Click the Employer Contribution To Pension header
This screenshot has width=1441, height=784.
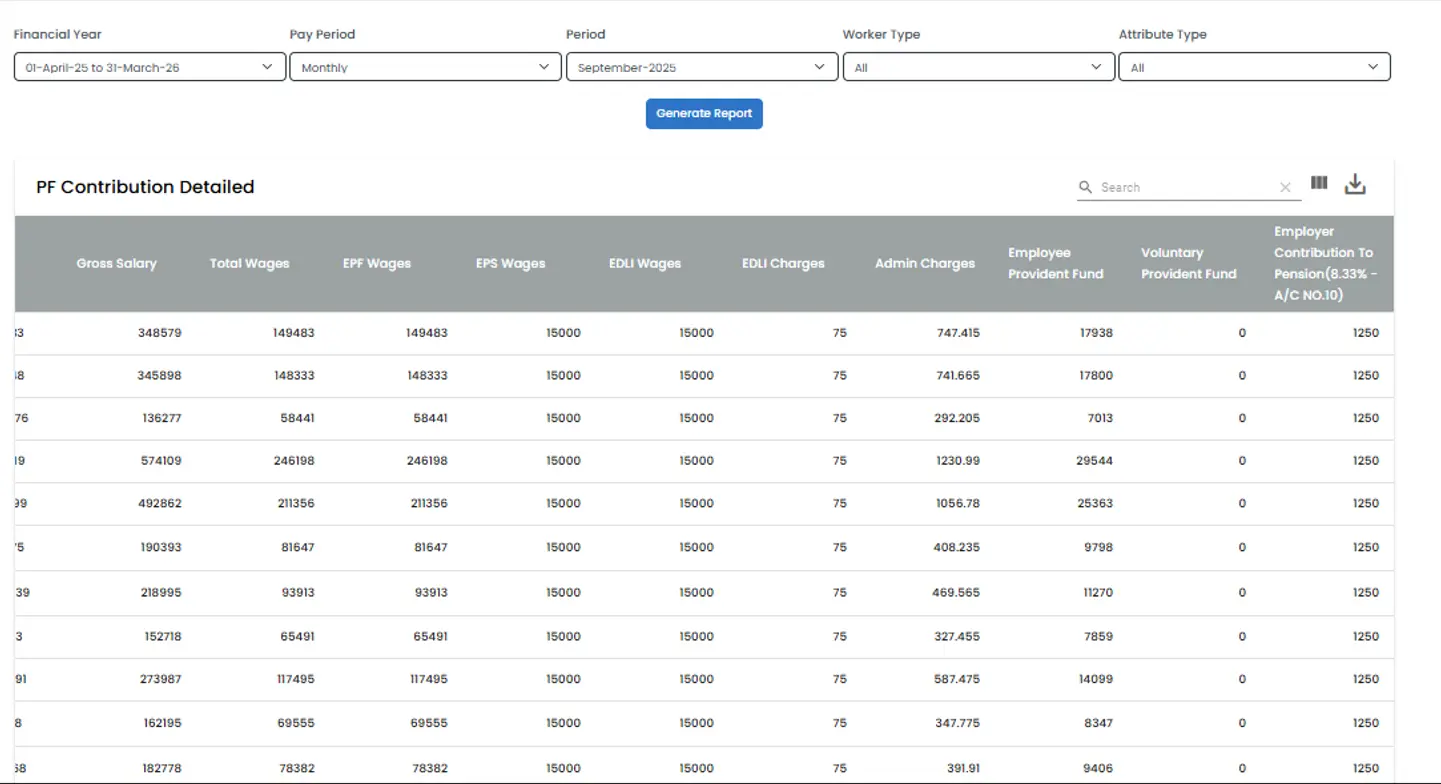click(1323, 263)
